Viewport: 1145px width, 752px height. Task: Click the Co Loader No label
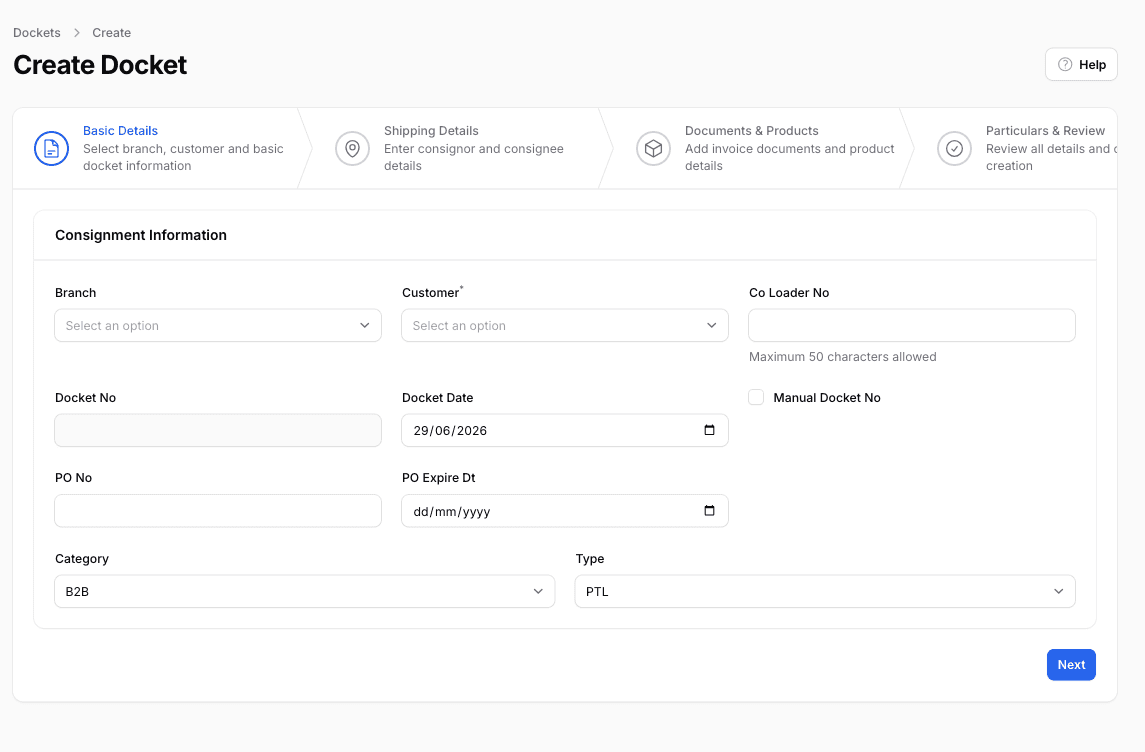pos(789,293)
